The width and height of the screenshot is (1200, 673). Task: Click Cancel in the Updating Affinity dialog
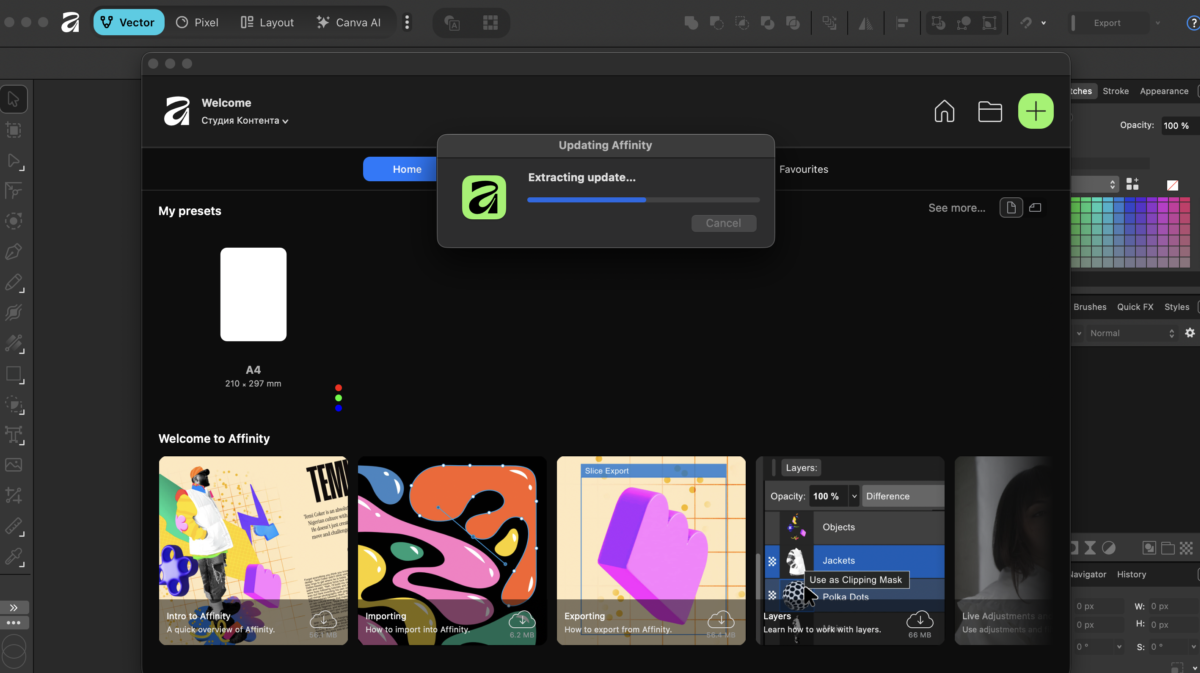723,223
